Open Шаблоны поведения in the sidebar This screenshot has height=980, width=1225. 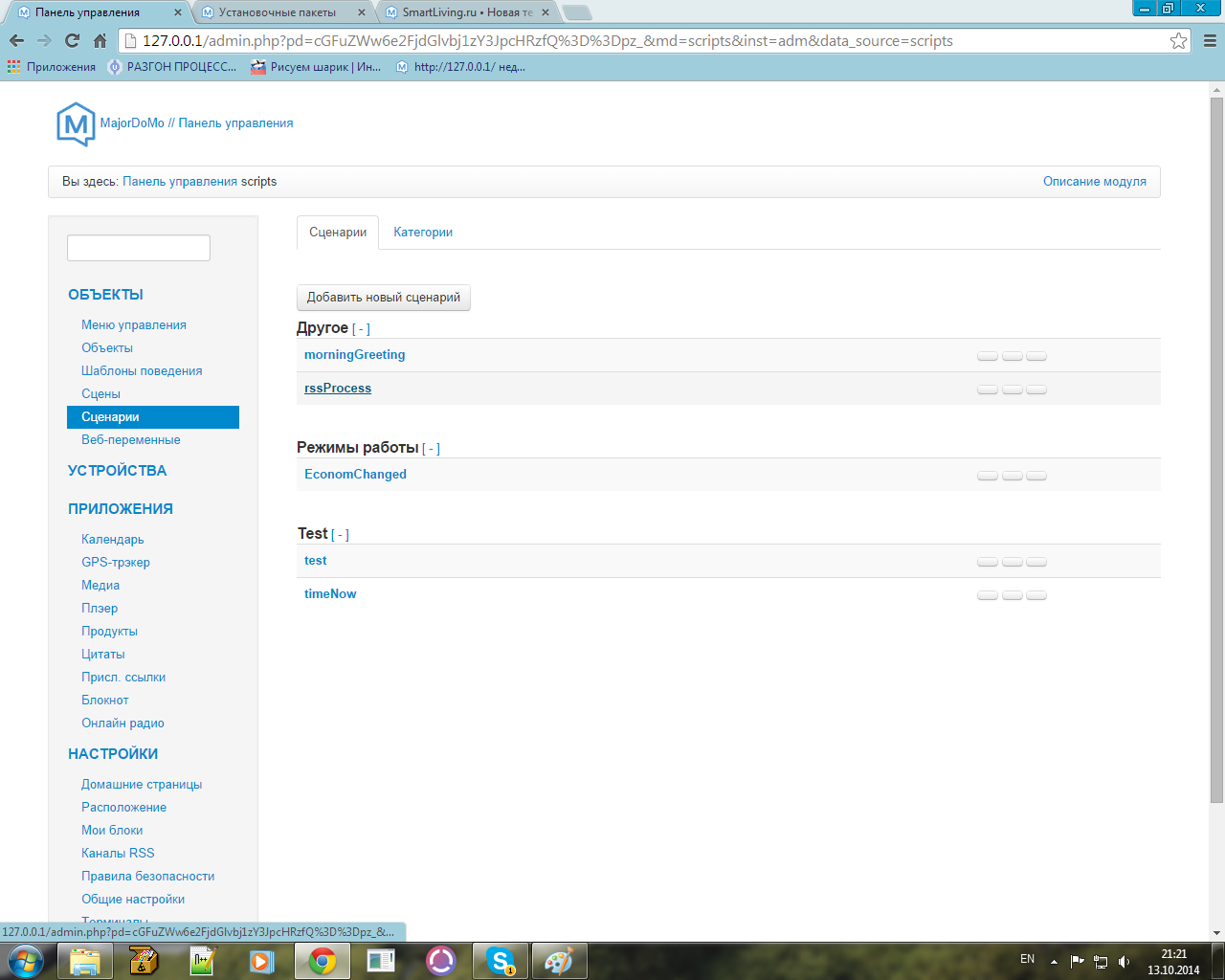point(142,371)
